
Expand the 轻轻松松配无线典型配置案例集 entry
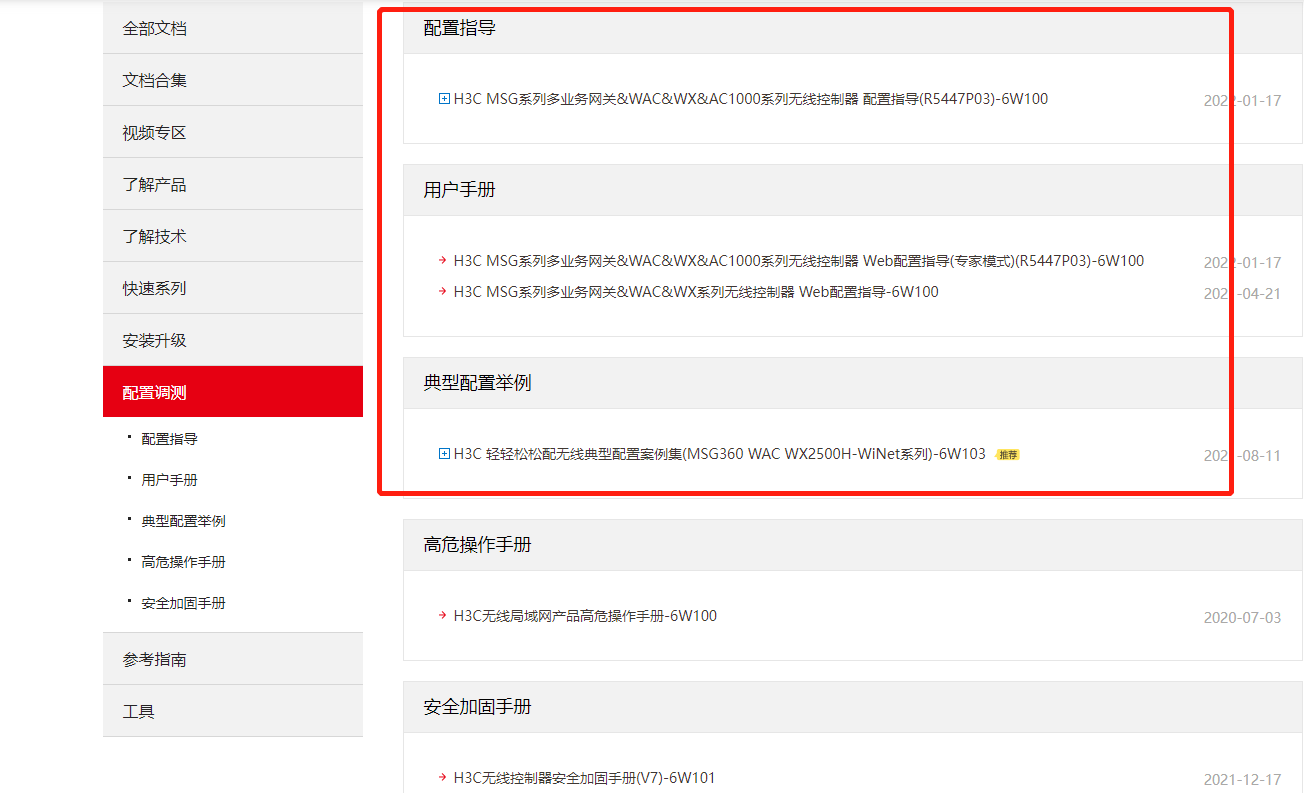pos(444,454)
